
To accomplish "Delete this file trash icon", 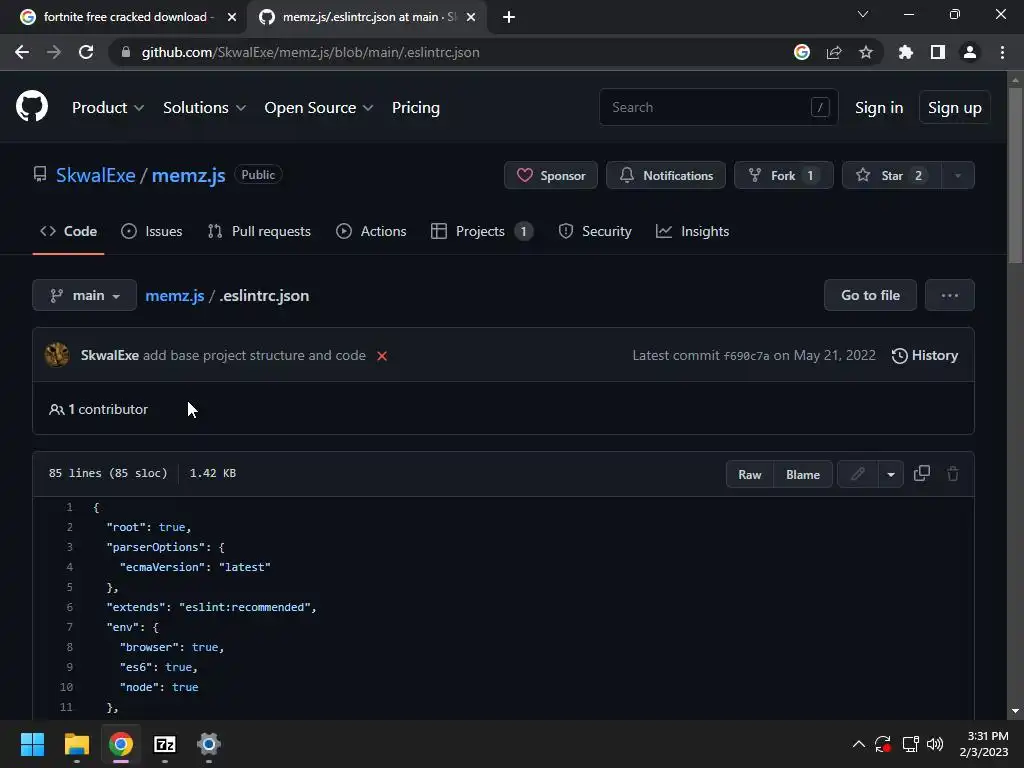I will point(953,474).
